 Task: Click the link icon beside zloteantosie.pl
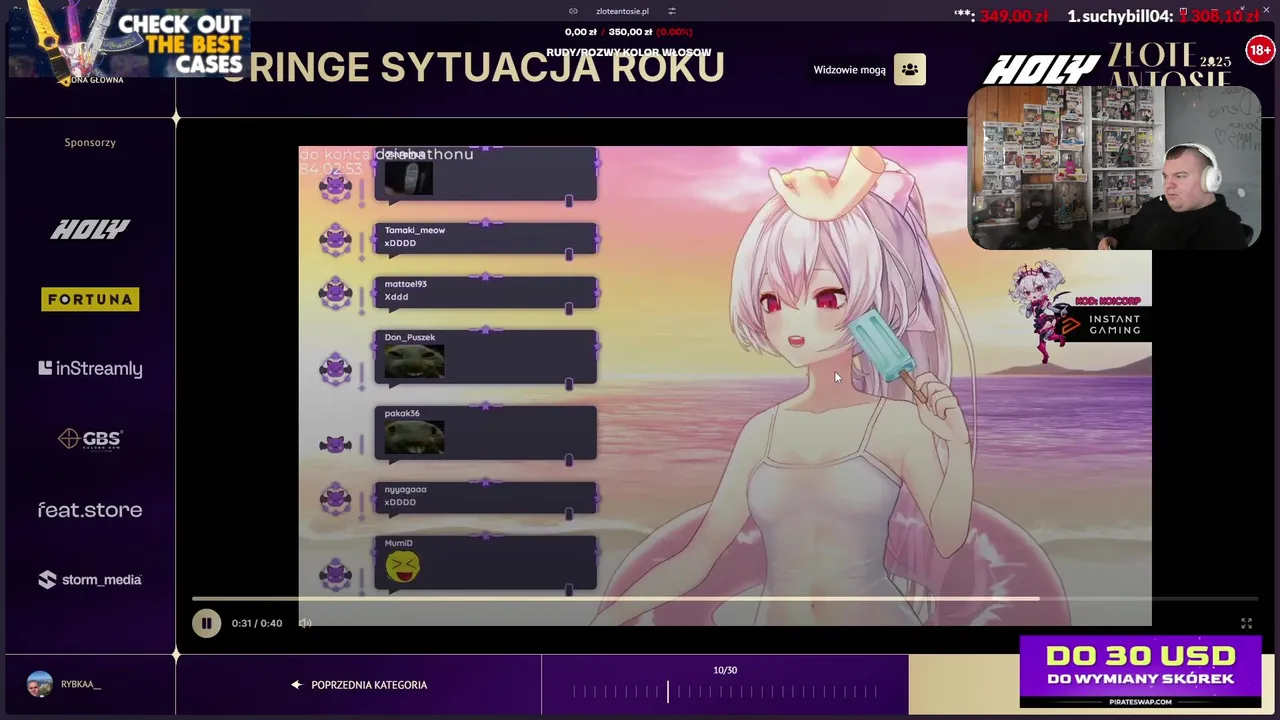pos(573,11)
